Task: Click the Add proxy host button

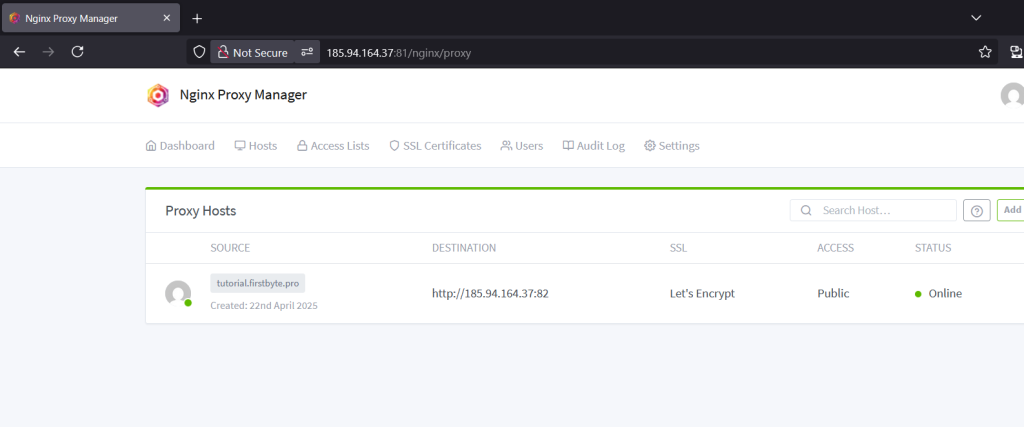Action: pyautogui.click(x=1011, y=210)
